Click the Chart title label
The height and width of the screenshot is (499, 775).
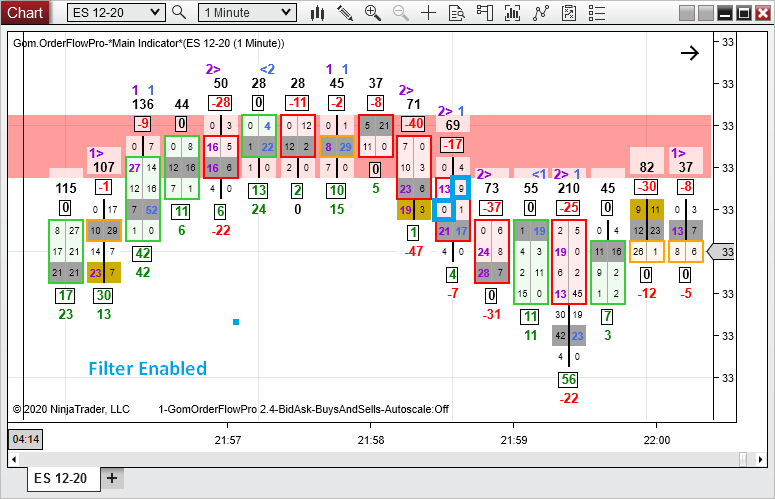click(x=25, y=12)
